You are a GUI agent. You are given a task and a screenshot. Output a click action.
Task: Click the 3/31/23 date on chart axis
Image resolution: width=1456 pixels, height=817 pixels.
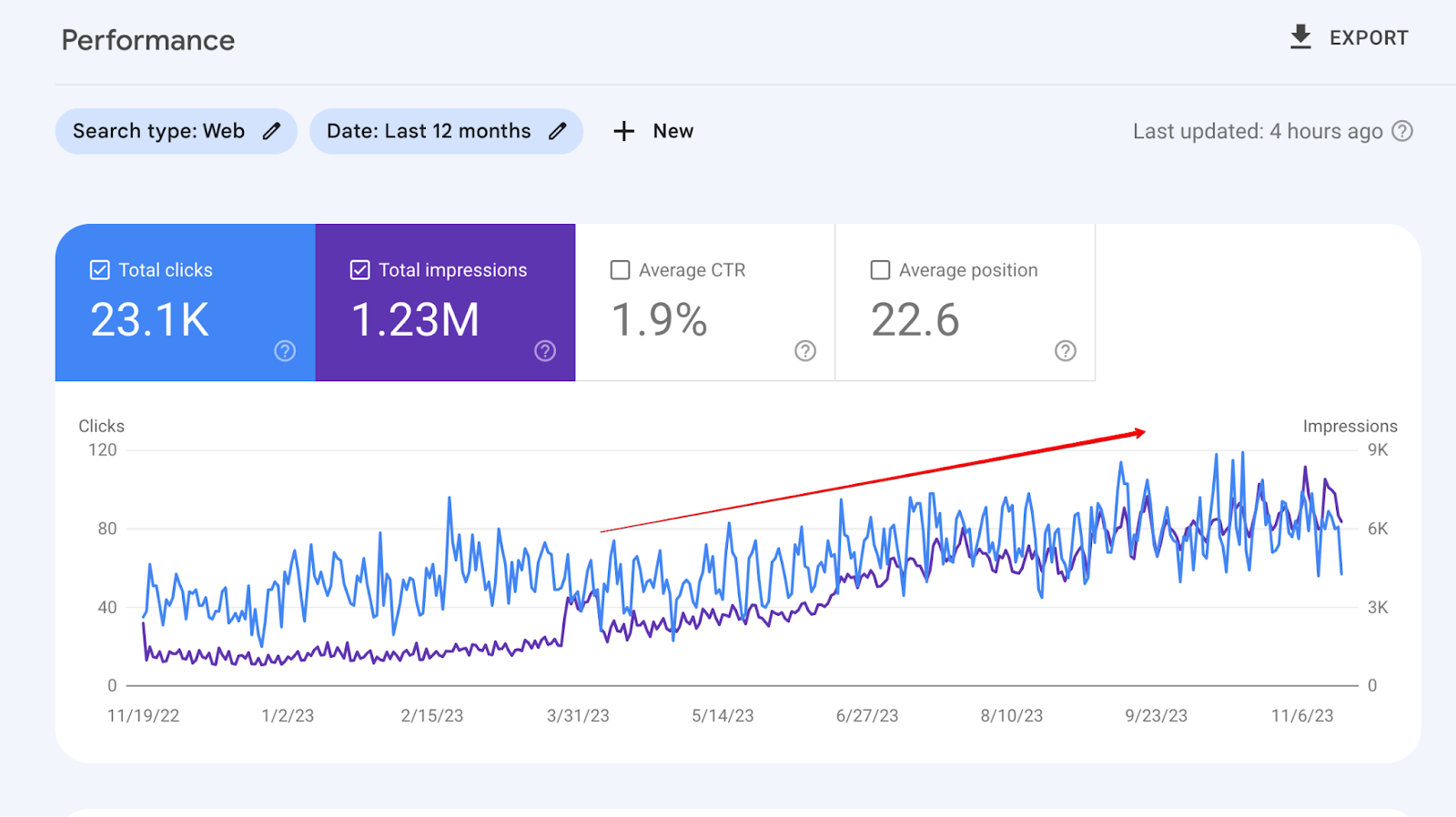tap(578, 716)
